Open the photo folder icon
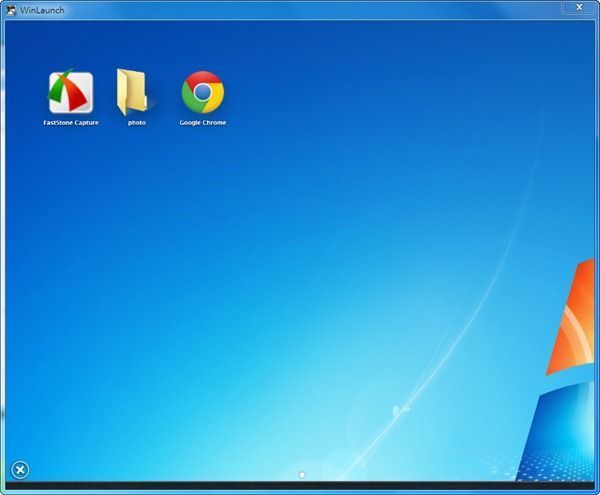This screenshot has height=495, width=600. coord(132,92)
